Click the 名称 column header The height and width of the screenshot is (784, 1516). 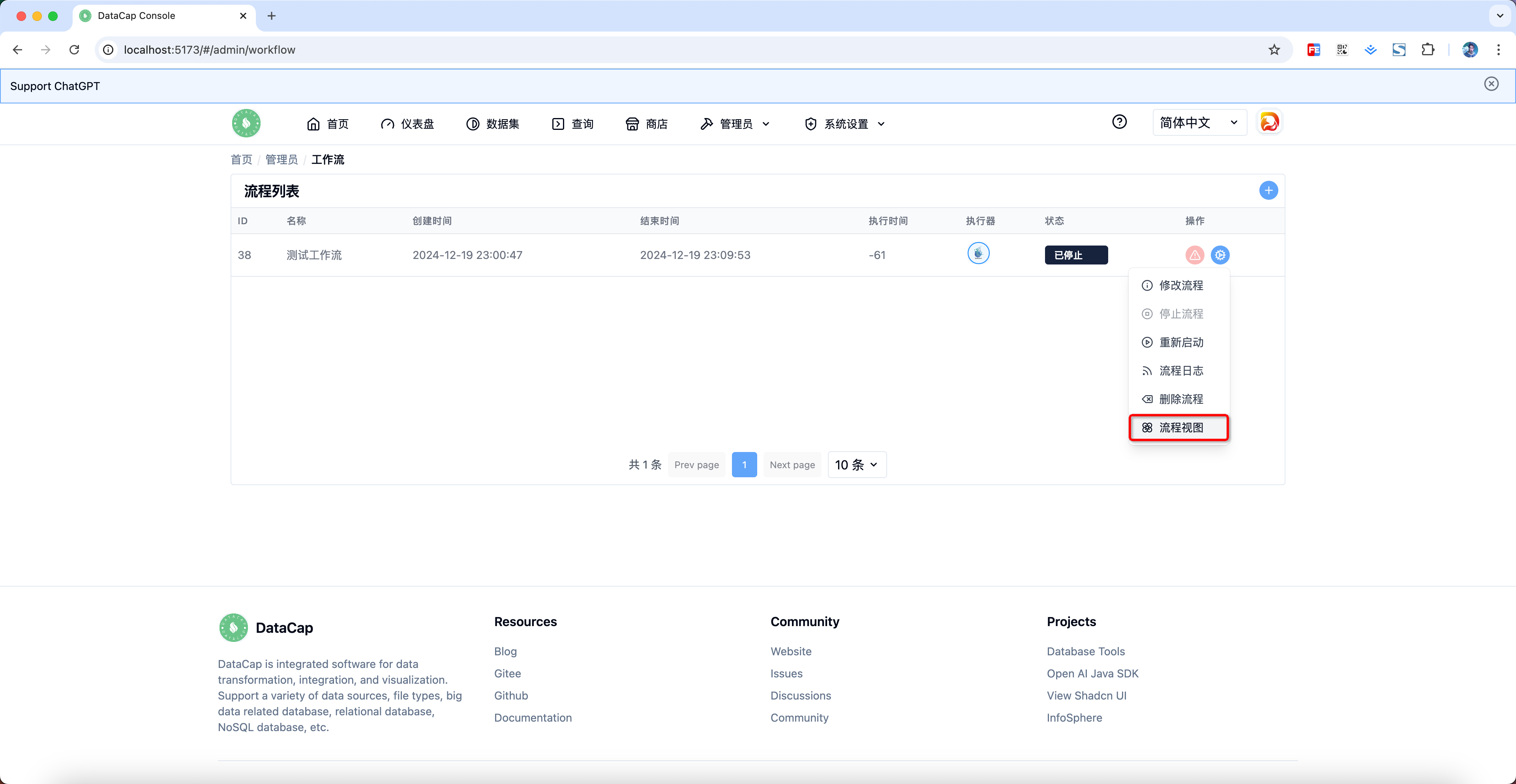coord(296,221)
